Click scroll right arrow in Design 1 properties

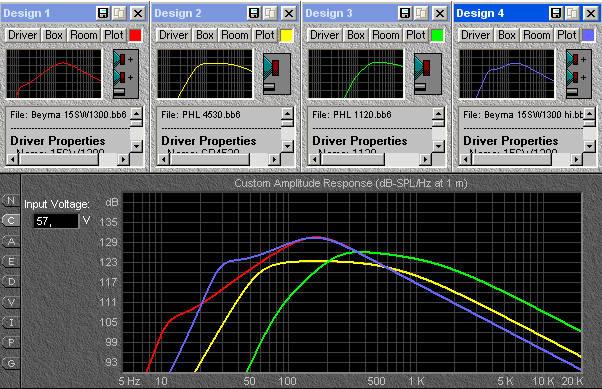tap(123, 159)
